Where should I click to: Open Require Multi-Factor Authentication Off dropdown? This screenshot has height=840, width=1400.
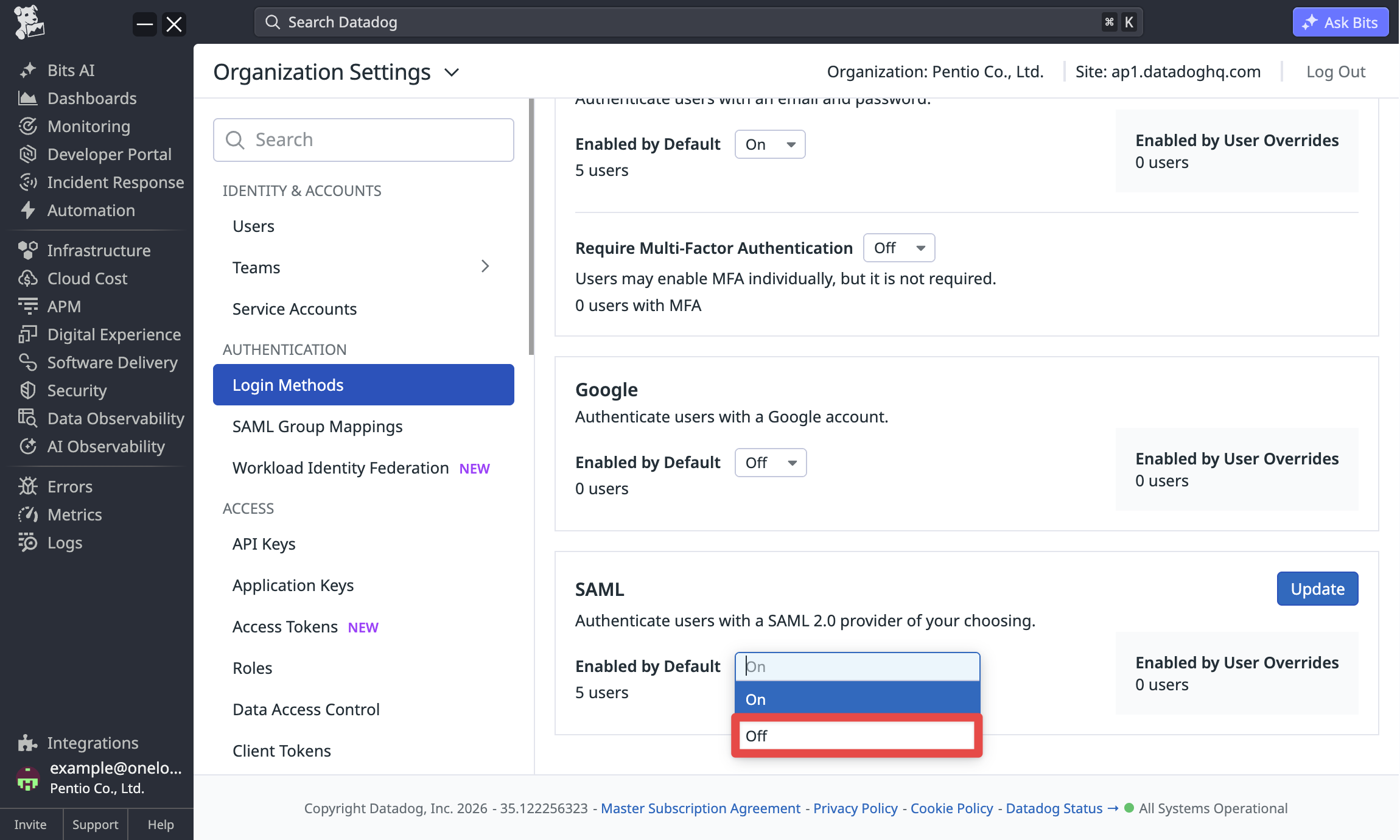click(899, 248)
